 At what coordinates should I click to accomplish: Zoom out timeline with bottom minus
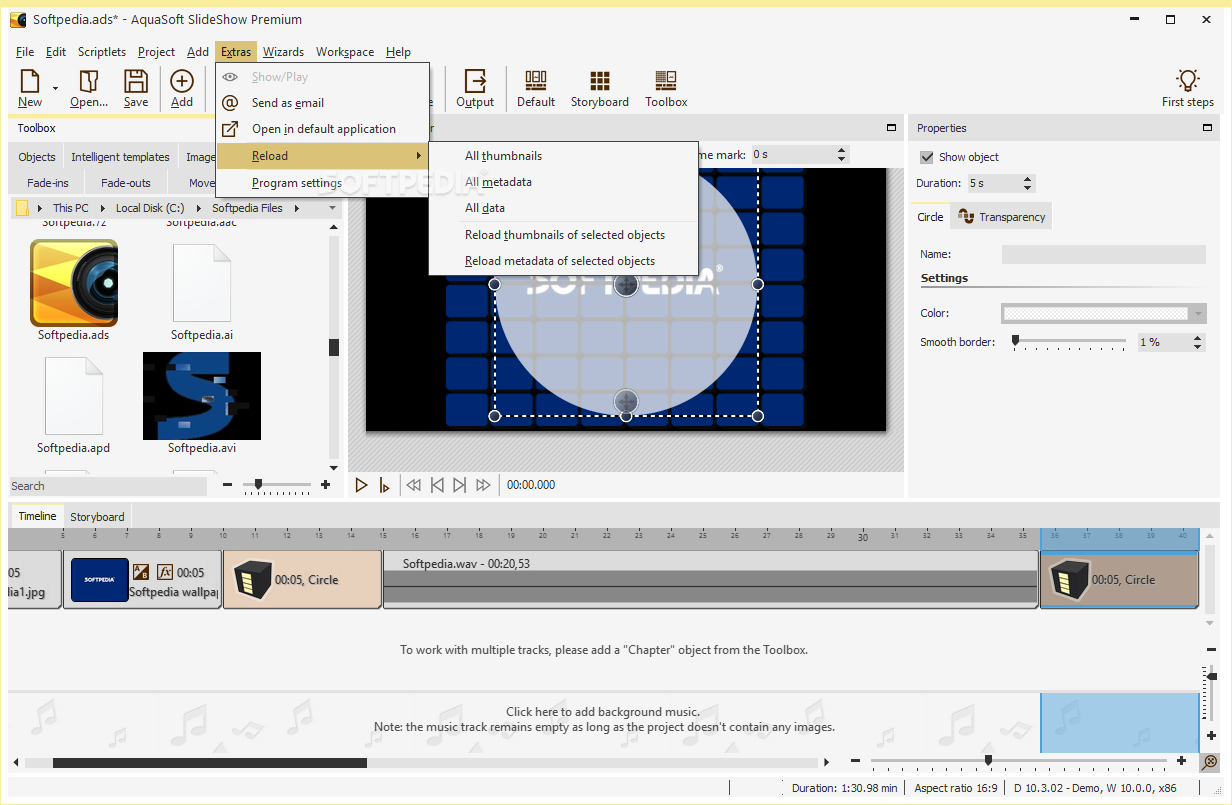[855, 761]
